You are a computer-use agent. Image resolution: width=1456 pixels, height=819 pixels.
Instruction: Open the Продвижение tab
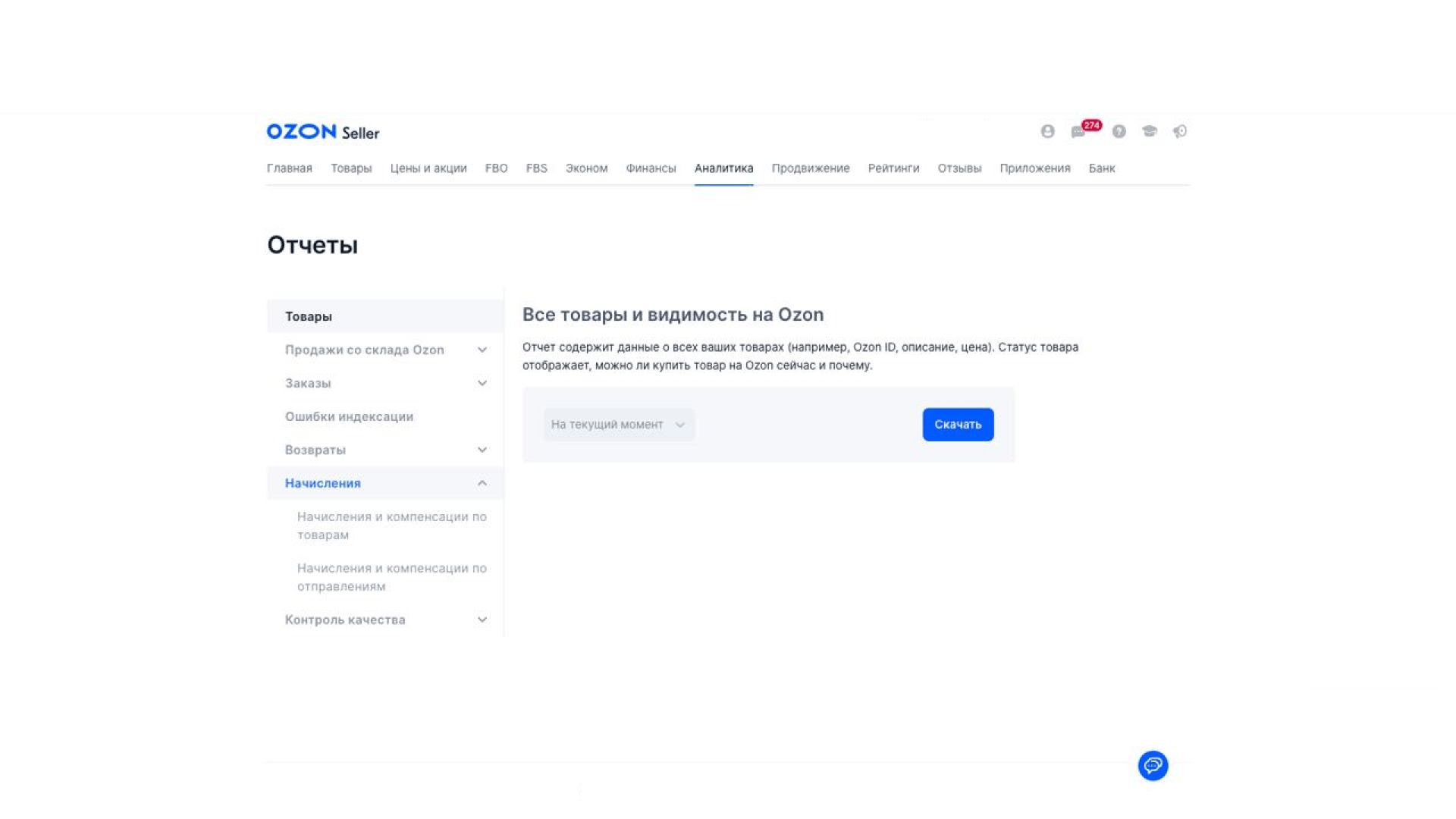click(x=811, y=168)
